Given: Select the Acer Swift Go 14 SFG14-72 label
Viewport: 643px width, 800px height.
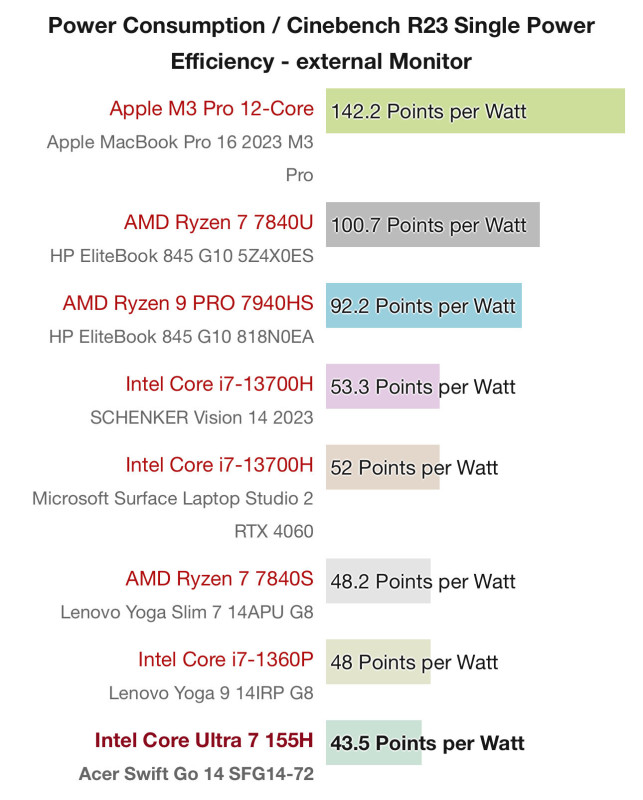Looking at the screenshot, I should [196, 773].
